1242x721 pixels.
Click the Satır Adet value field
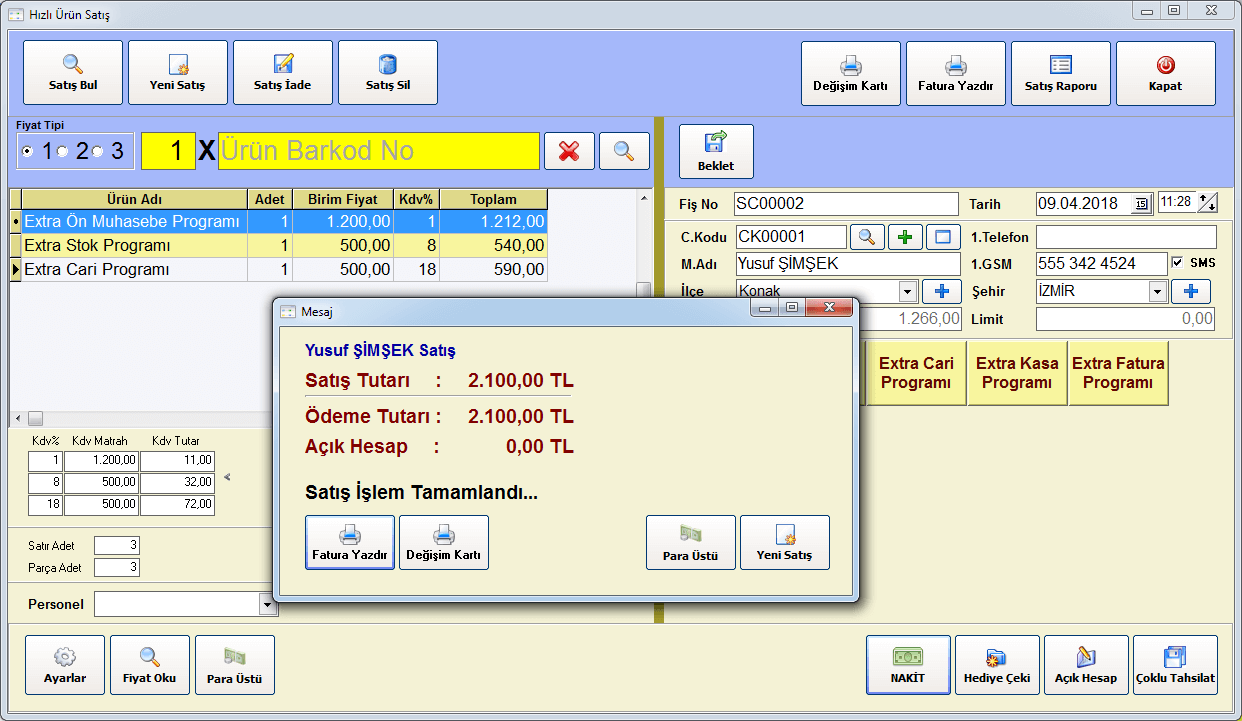coord(117,545)
